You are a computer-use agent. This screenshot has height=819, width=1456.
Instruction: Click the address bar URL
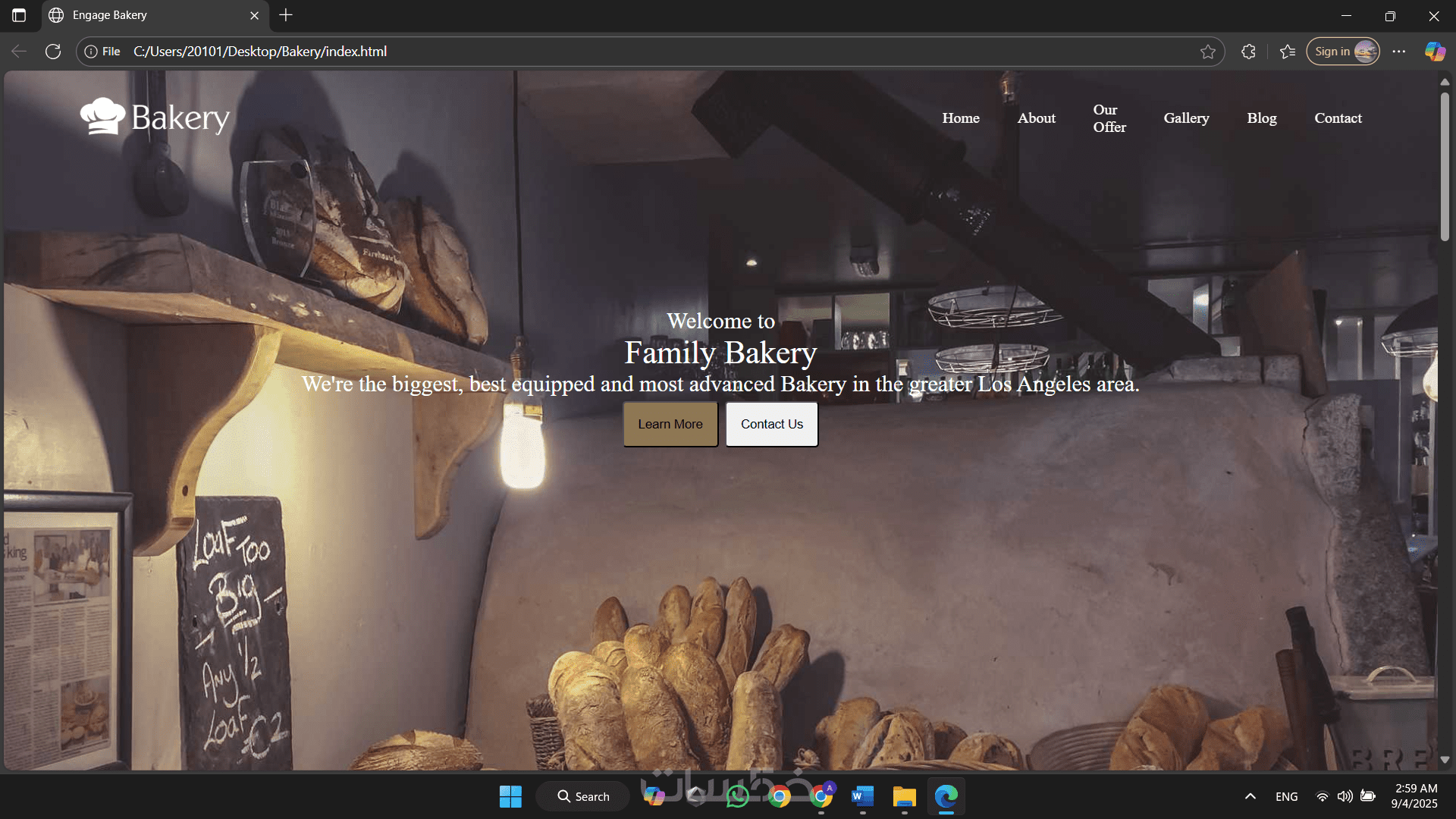(260, 52)
